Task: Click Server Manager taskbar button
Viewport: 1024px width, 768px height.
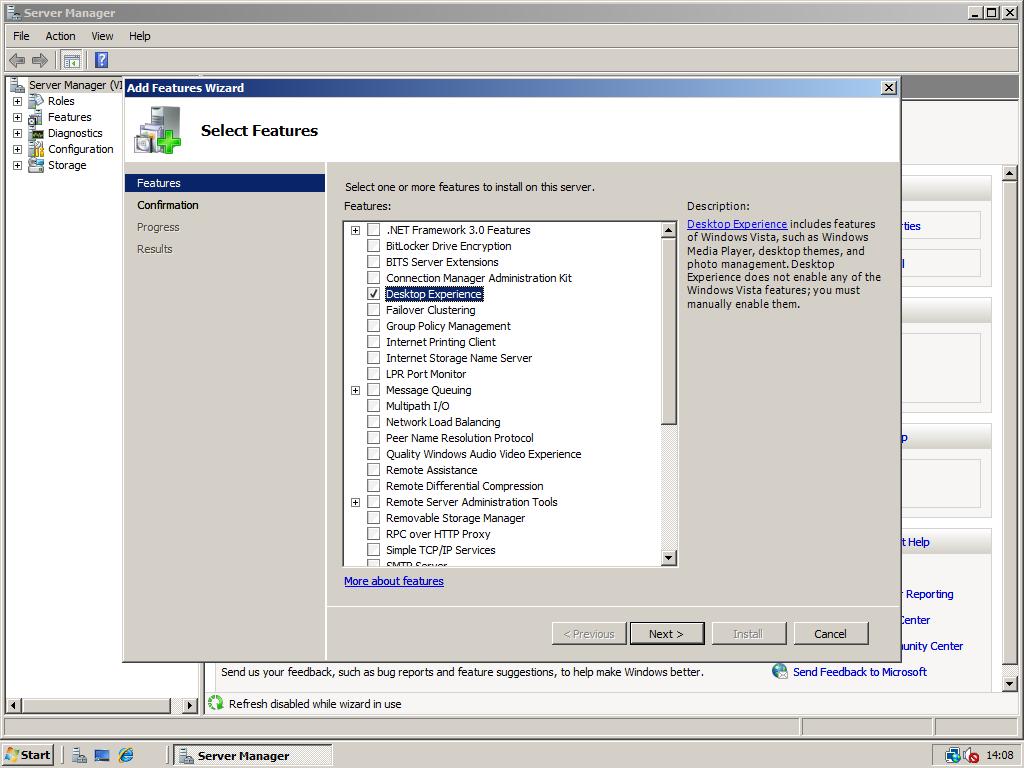Action: click(x=253, y=756)
